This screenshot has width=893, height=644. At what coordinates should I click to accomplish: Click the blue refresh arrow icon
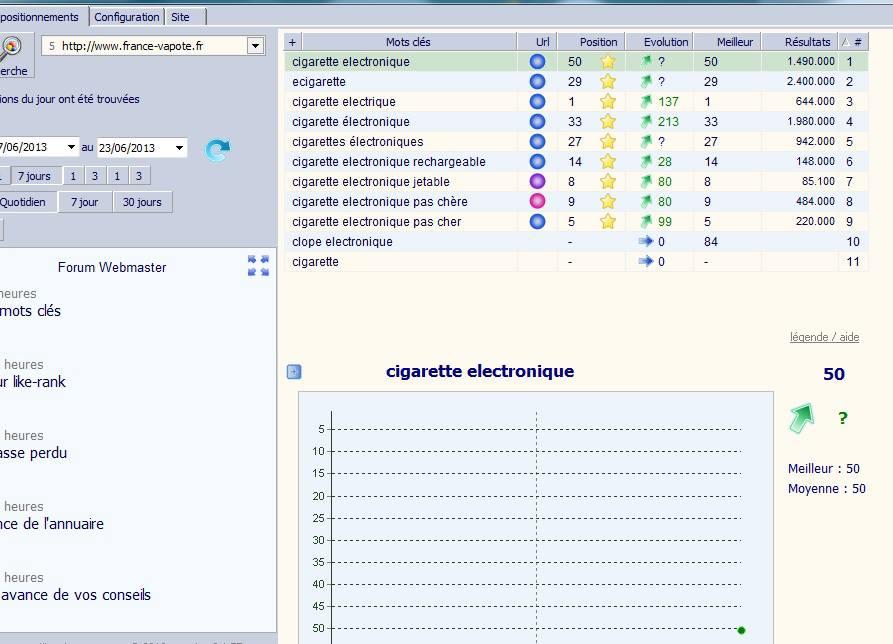[x=218, y=150]
